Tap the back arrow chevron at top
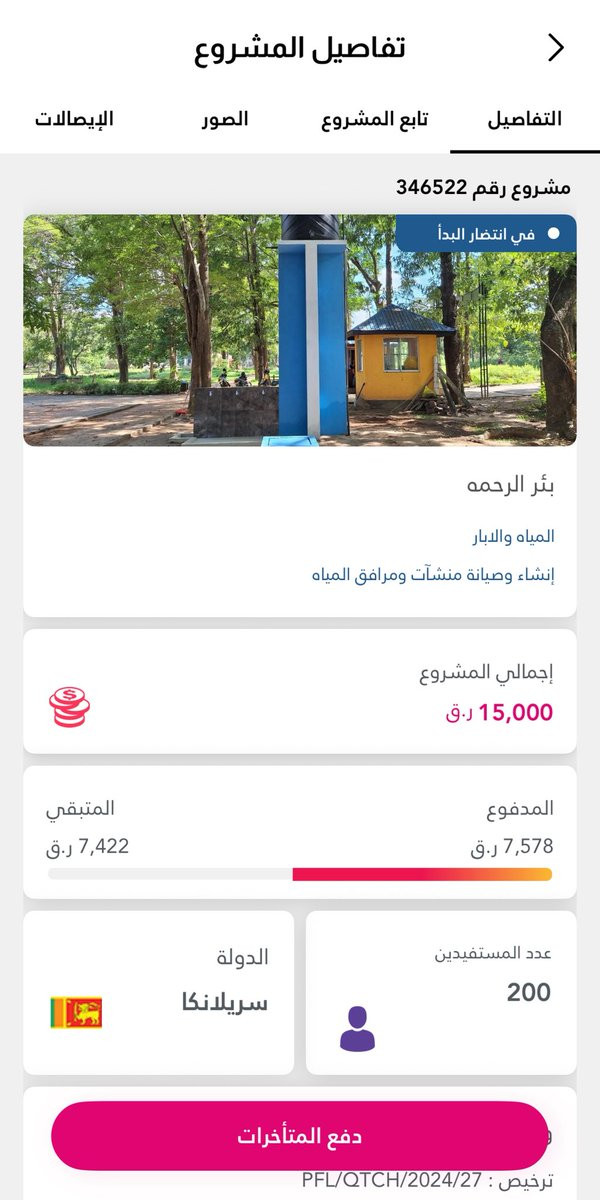600x1200 pixels. pos(556,47)
